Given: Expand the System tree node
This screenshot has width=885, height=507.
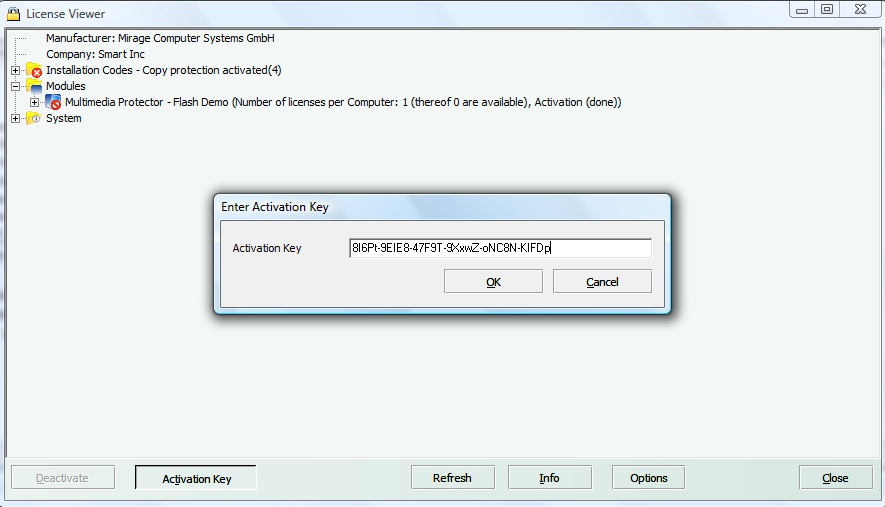Looking at the screenshot, I should point(15,119).
